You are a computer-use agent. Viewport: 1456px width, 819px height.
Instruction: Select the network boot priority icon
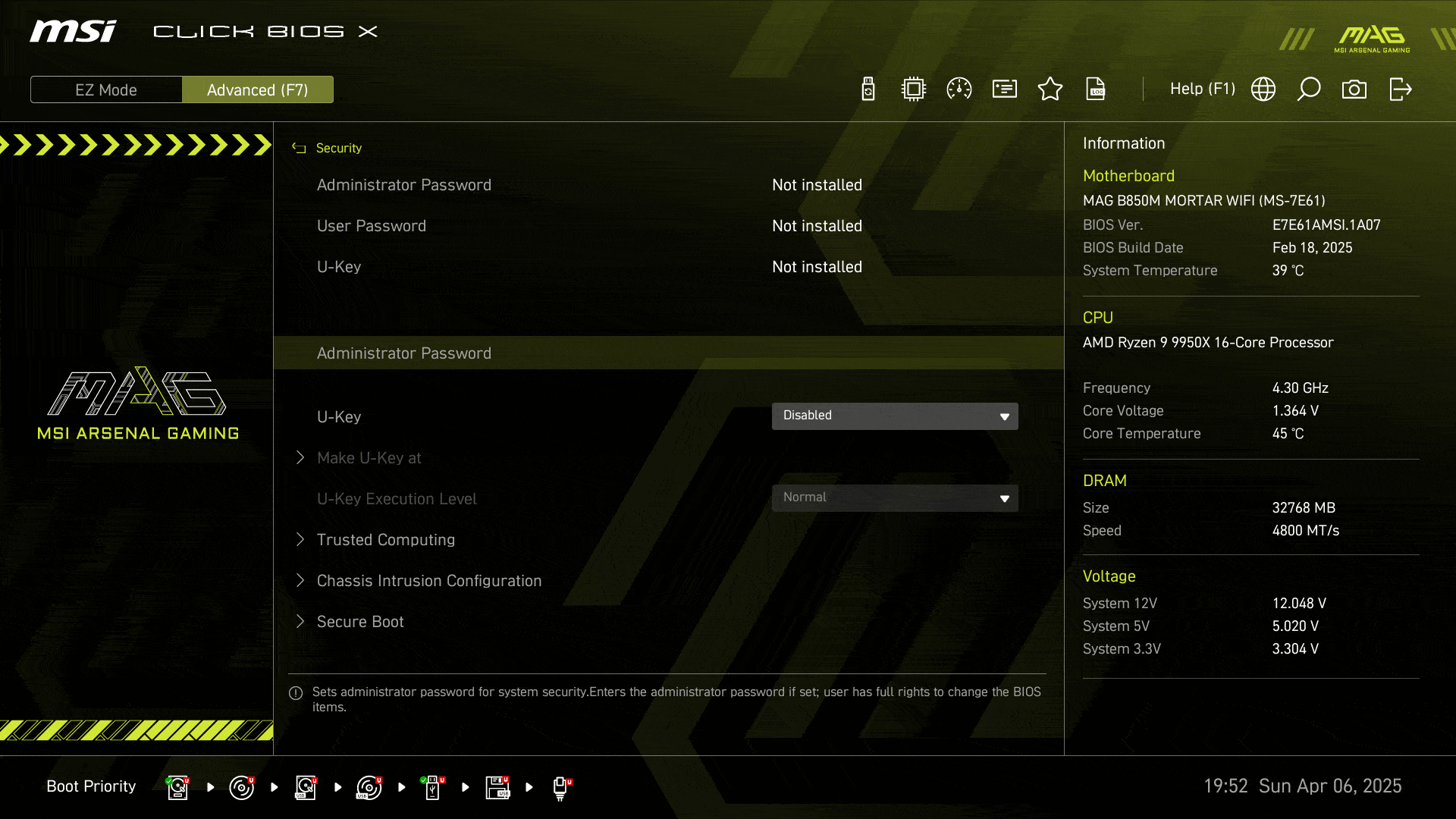click(x=561, y=787)
